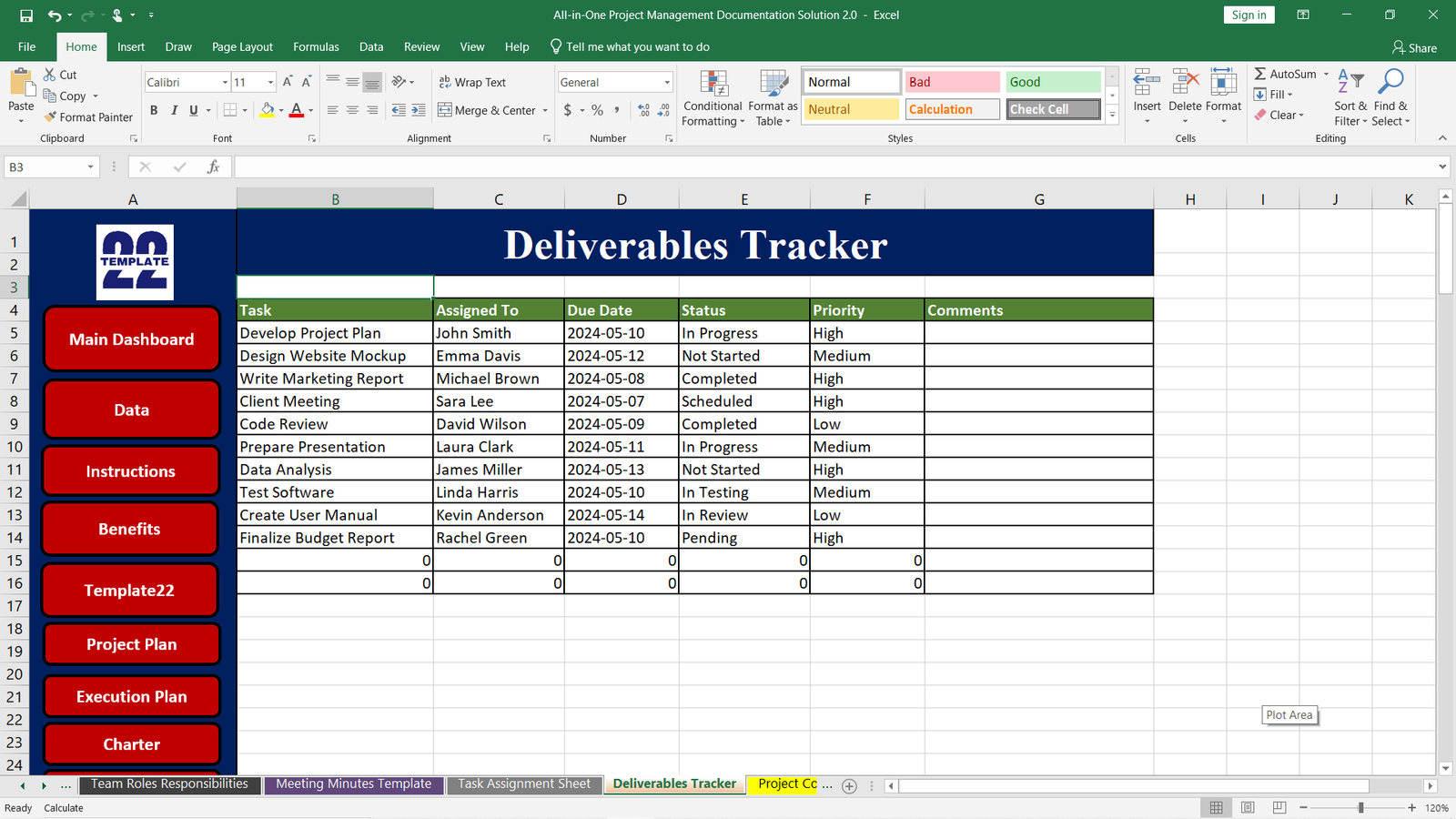Click the Borders icon
The width and height of the screenshot is (1456, 819).
(x=230, y=110)
